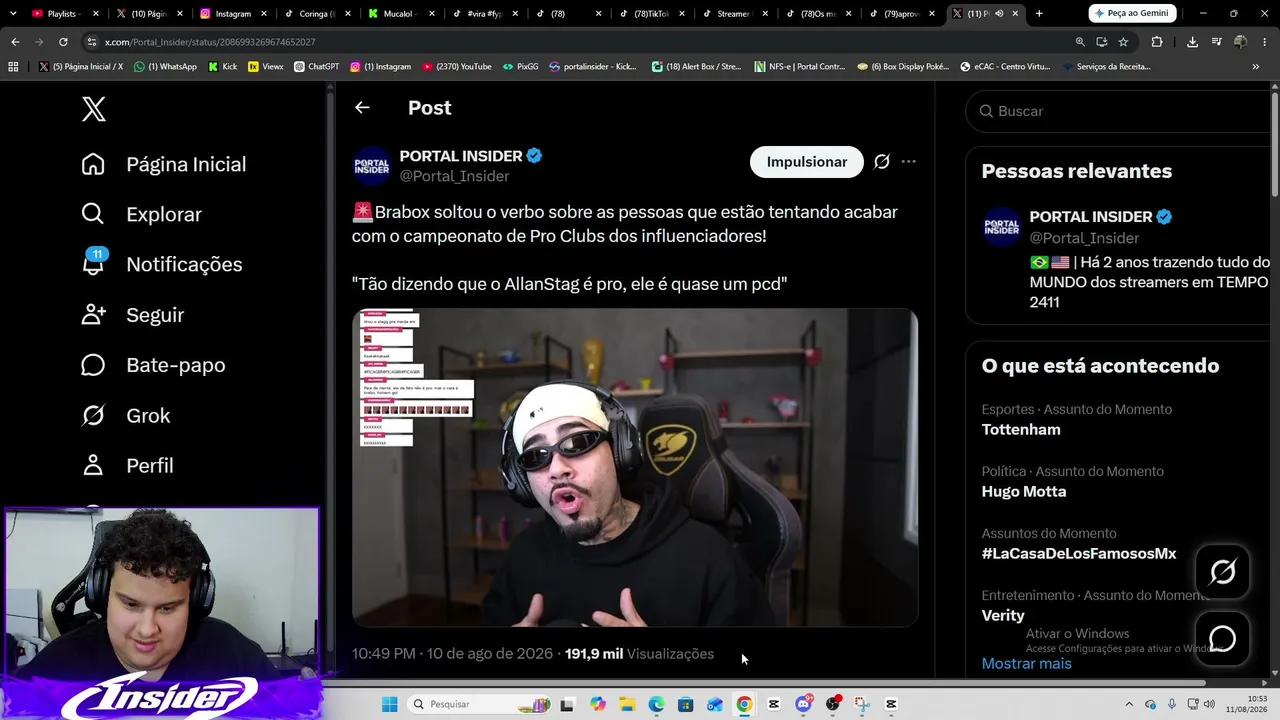Go to Página Inicial in sidebar
This screenshot has width=1280, height=720.
163,164
